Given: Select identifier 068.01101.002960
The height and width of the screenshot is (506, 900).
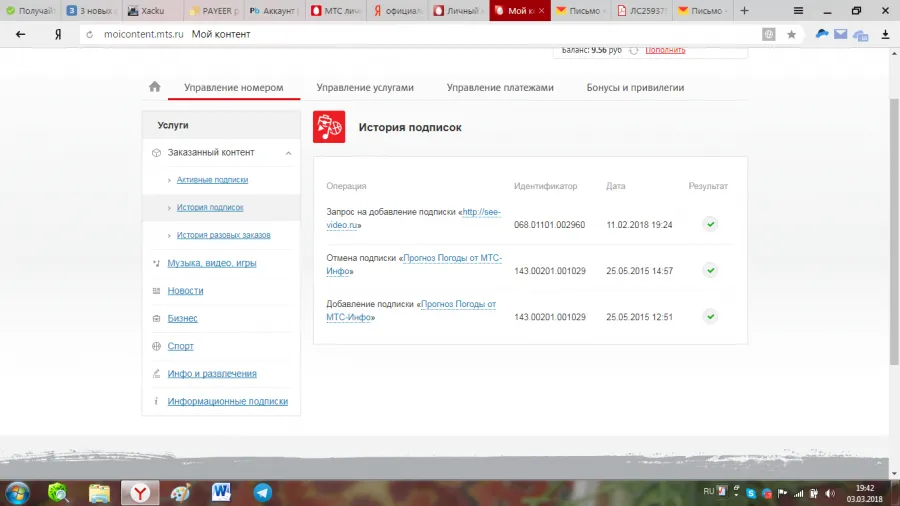Looking at the screenshot, I should (549, 225).
